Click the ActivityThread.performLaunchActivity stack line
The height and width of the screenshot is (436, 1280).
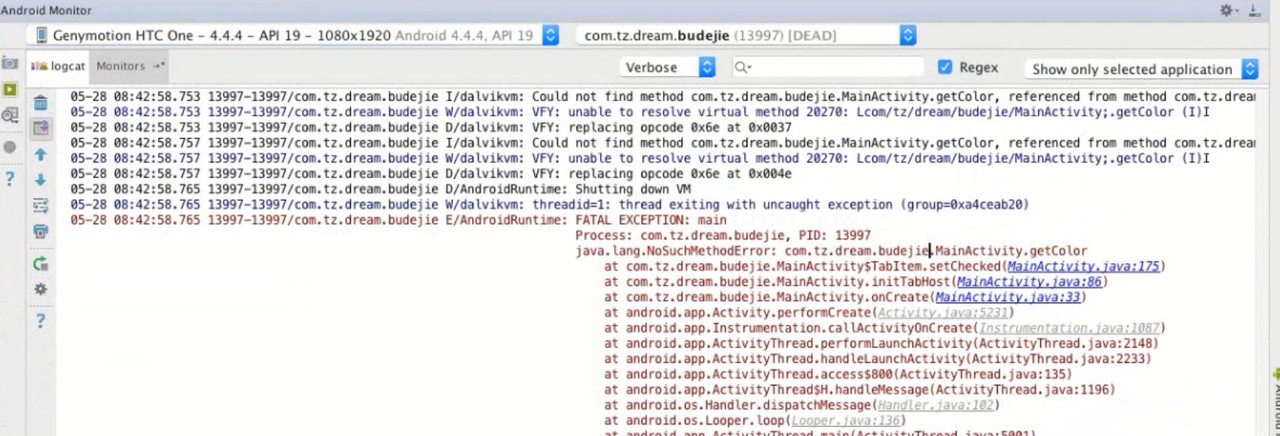881,344
